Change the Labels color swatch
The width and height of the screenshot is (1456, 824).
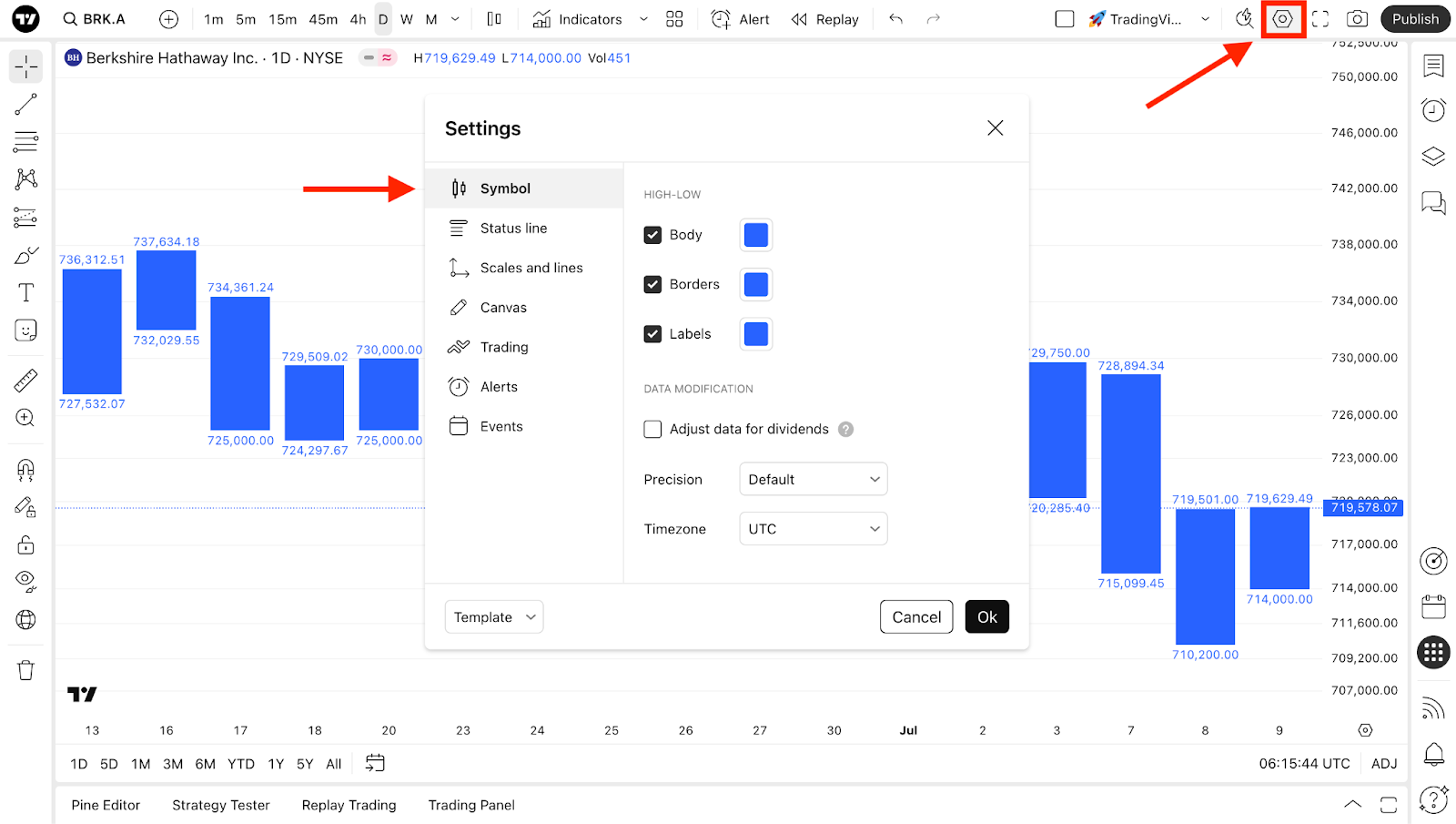click(x=755, y=334)
